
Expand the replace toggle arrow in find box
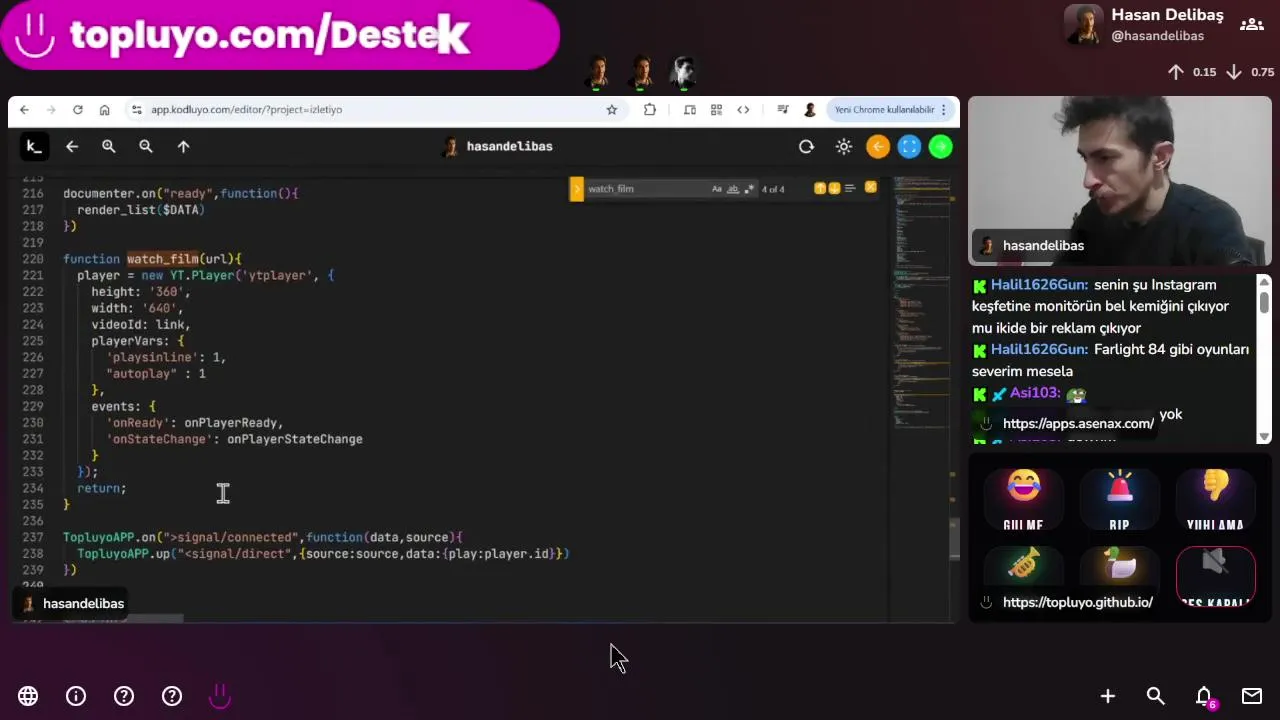pos(576,189)
